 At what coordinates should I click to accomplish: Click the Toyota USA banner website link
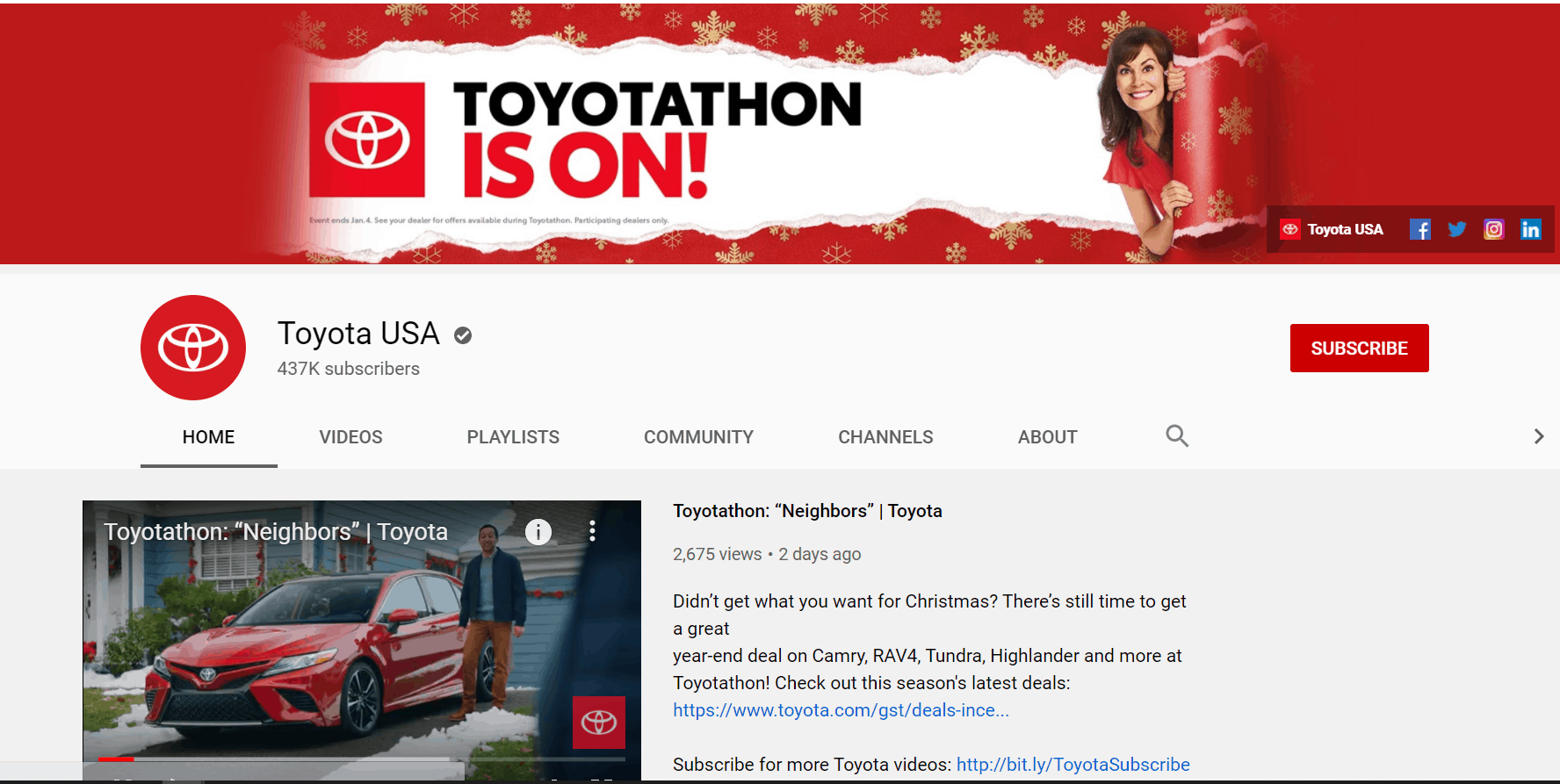pos(1332,229)
